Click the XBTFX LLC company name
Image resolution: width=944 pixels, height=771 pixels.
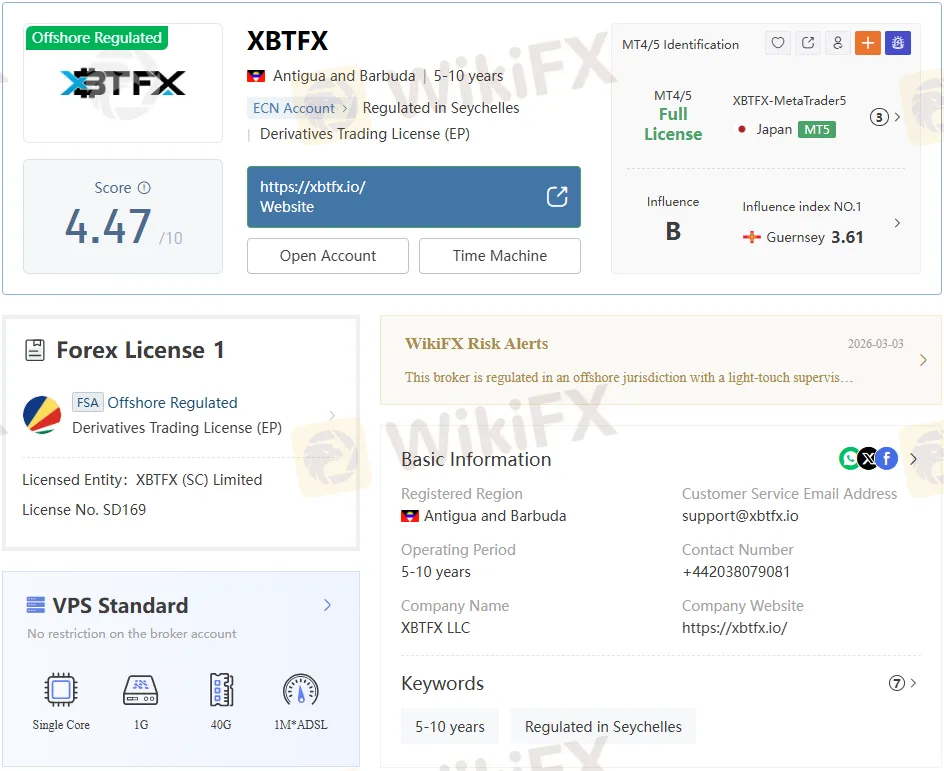tap(435, 628)
